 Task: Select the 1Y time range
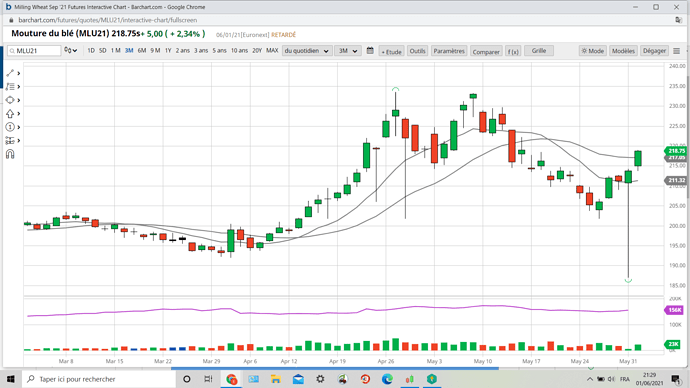click(168, 51)
